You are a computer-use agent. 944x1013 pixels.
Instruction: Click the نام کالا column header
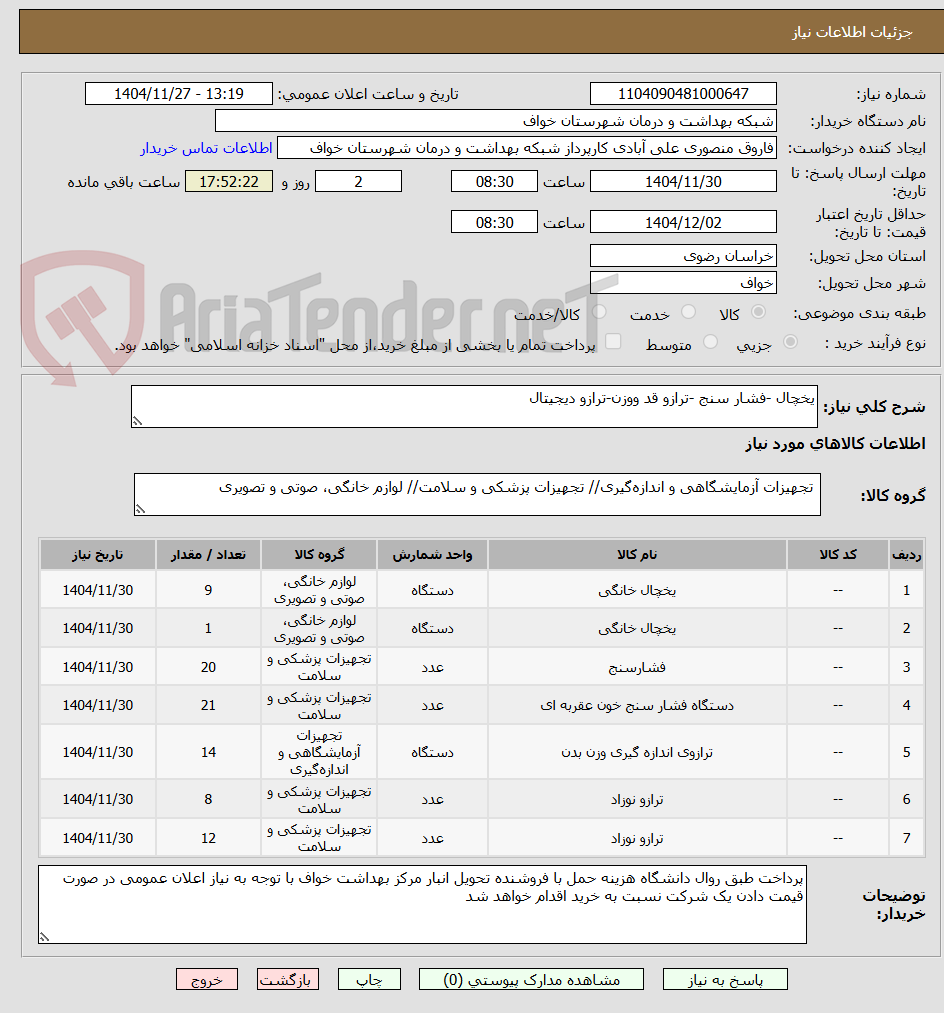[x=637, y=554]
